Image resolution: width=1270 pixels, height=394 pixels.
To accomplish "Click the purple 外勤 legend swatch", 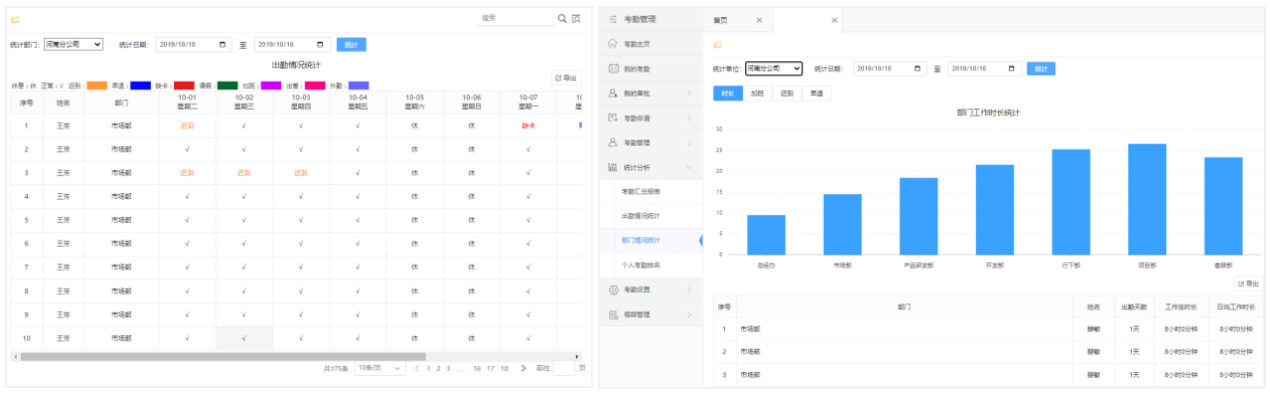I will pyautogui.click(x=358, y=86).
